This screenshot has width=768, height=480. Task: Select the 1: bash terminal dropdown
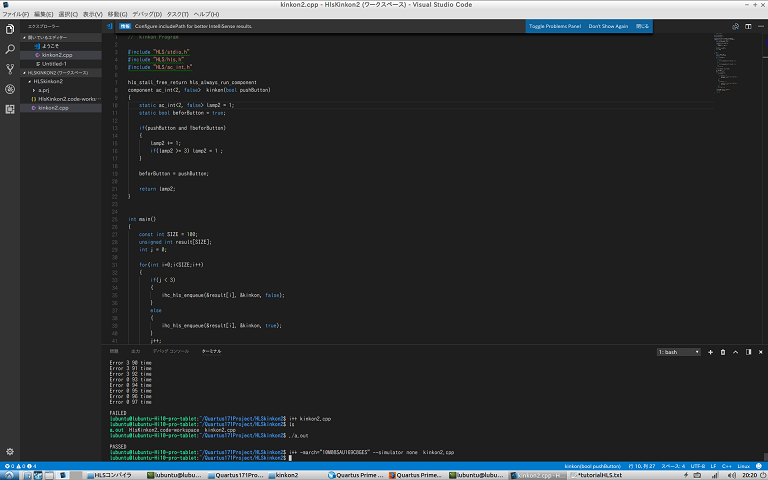[679, 352]
